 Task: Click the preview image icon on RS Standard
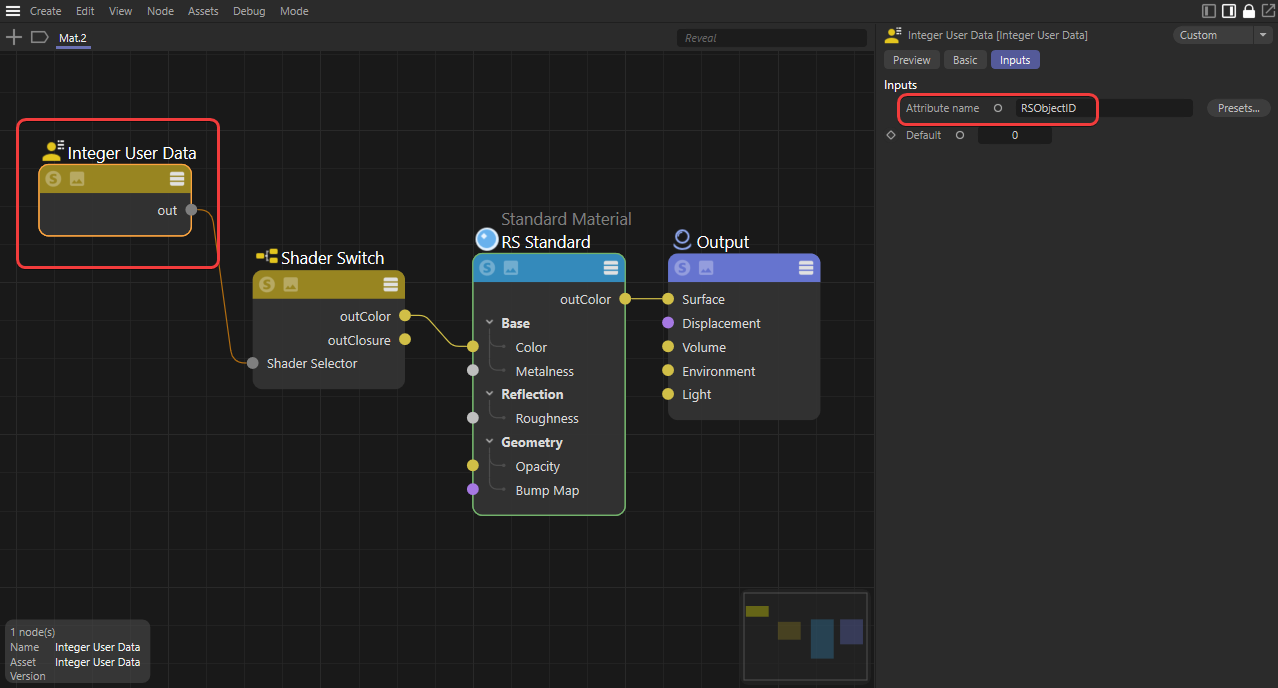(511, 268)
